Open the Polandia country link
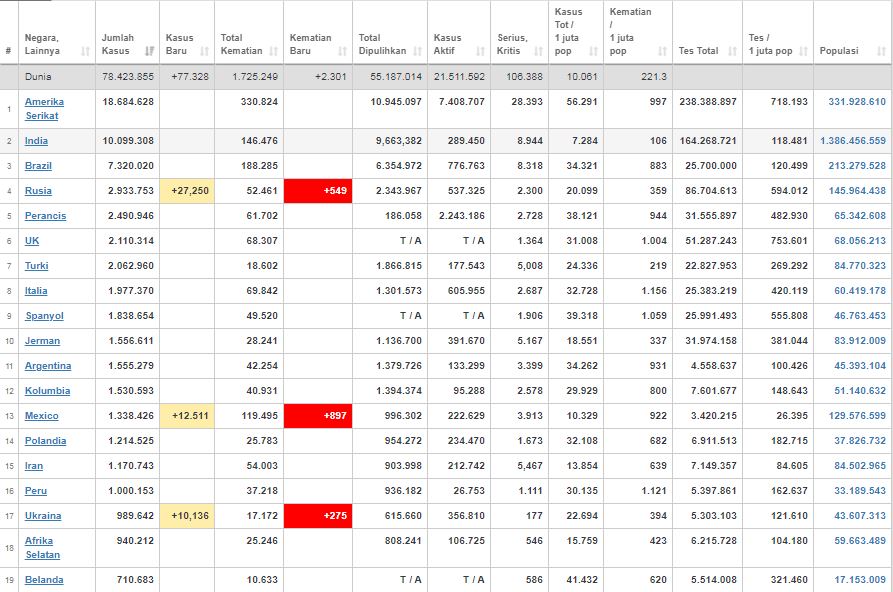 click(x=46, y=441)
